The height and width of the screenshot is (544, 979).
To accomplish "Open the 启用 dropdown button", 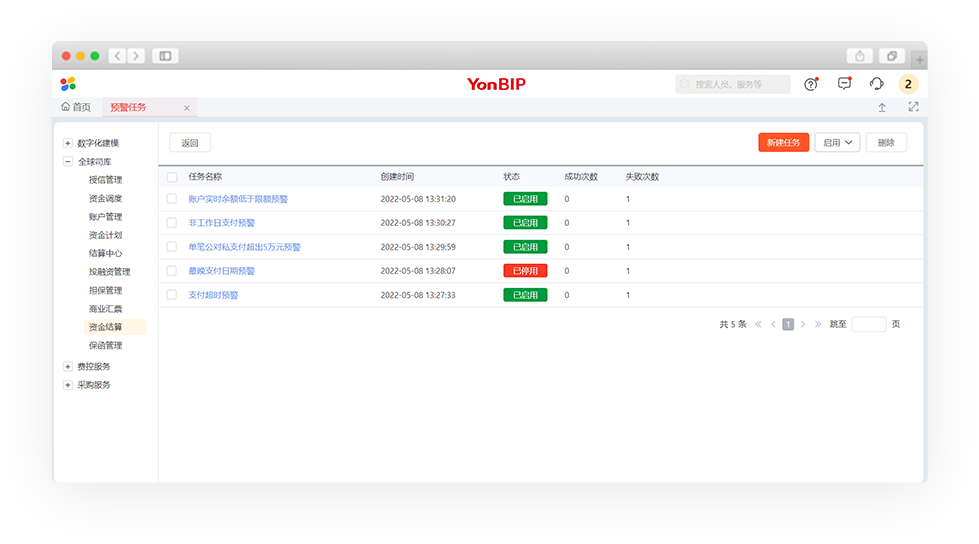I will 837,143.
